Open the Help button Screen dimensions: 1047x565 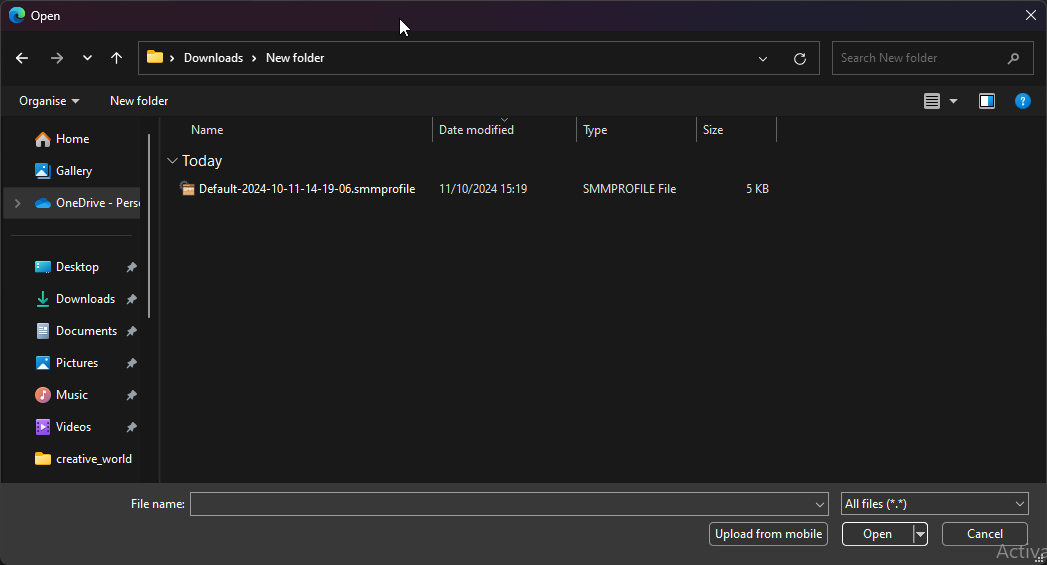(1022, 101)
